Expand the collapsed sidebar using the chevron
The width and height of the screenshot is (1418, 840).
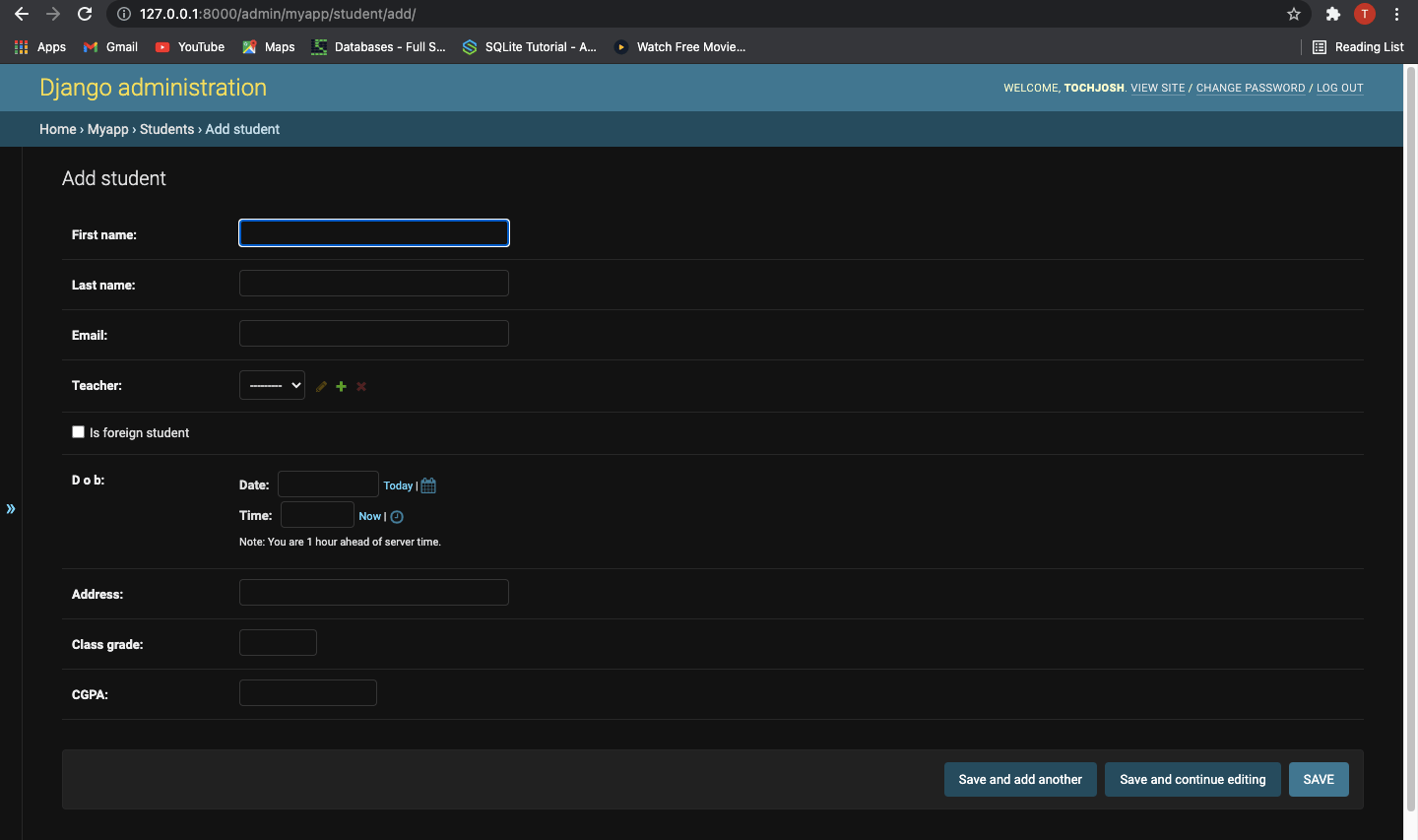pos(11,509)
